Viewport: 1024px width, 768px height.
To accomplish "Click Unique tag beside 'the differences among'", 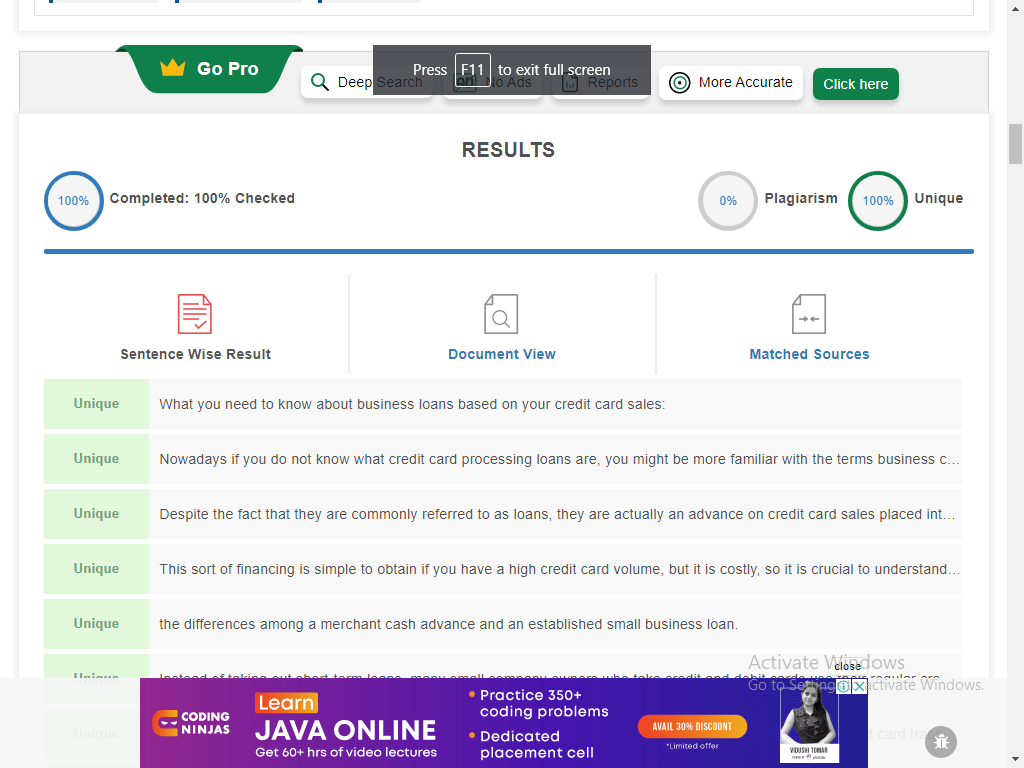I will point(96,624).
